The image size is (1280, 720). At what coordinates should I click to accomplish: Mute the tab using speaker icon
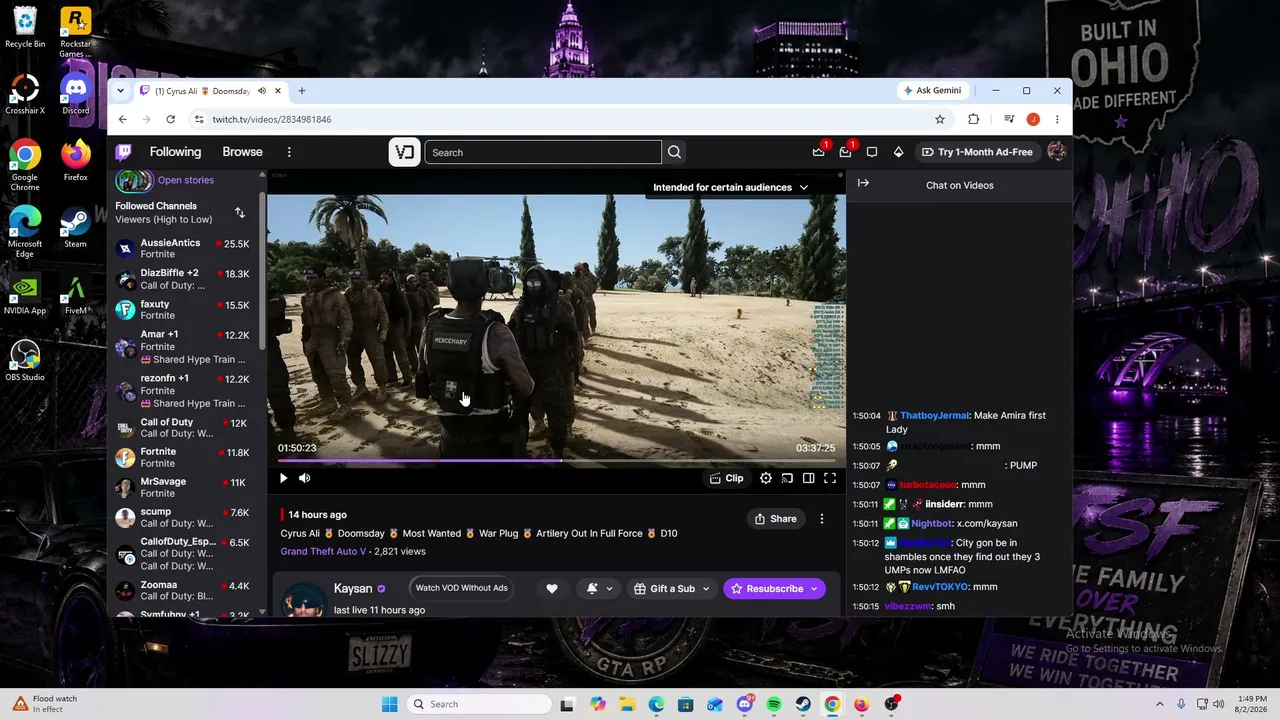[x=262, y=91]
